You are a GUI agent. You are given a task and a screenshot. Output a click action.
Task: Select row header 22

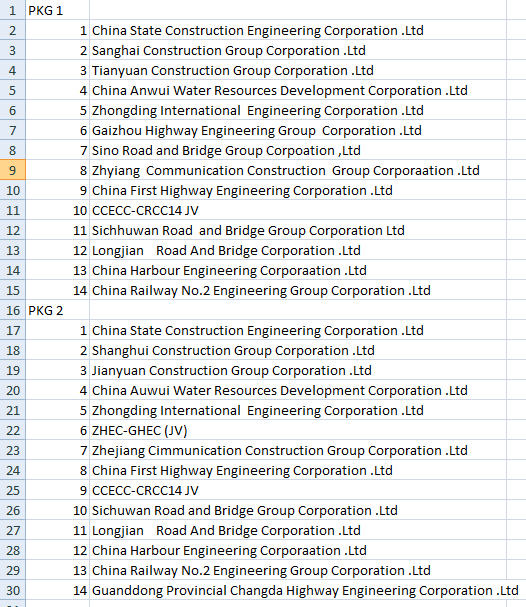[x=12, y=430]
